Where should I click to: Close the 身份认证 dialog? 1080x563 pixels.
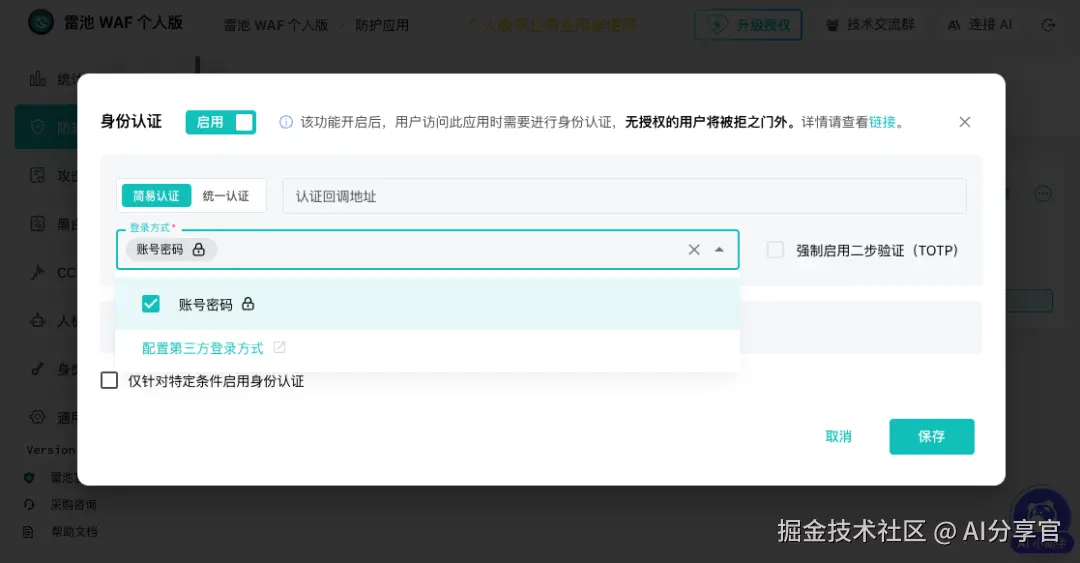click(x=964, y=122)
